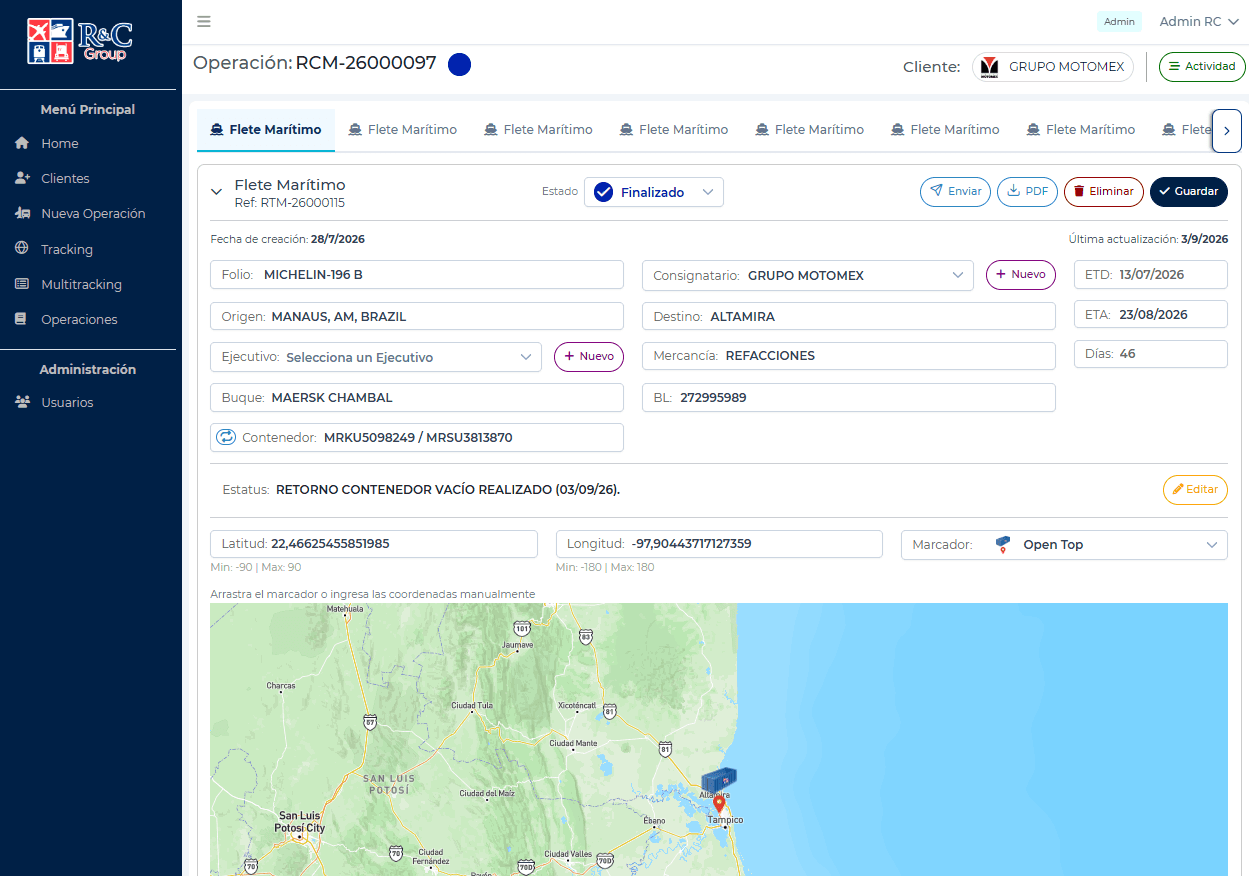Click the Origen field MANAUS, AM, BRAZIL
This screenshot has width=1249, height=876.
pyautogui.click(x=417, y=316)
